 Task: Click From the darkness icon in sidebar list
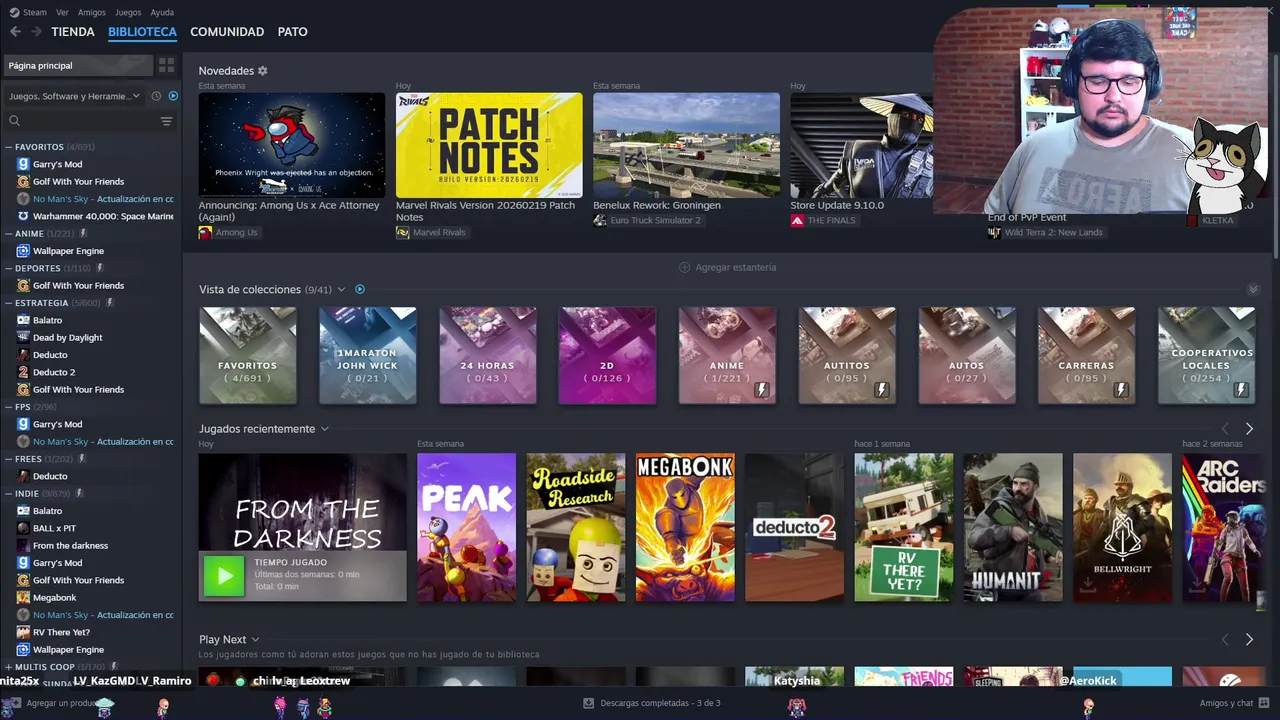23,545
